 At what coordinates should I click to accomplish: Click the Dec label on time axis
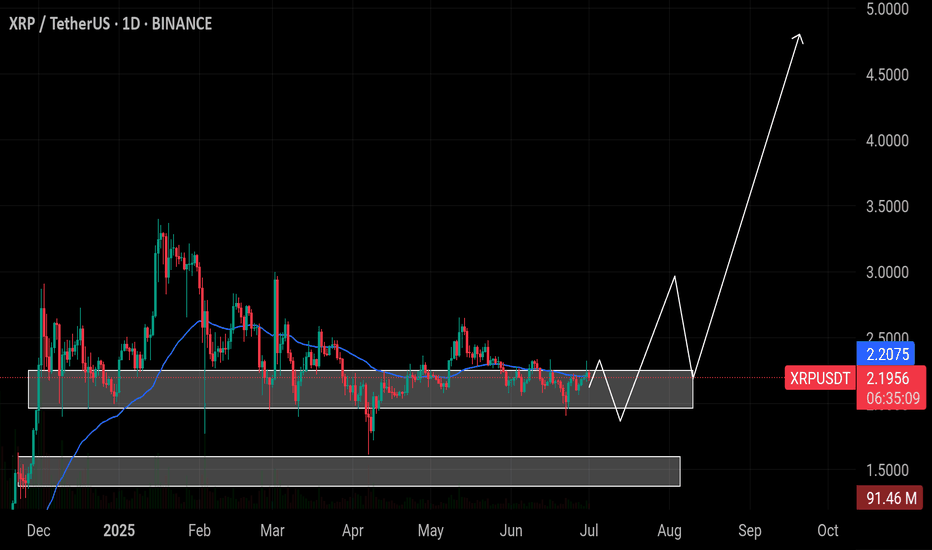(x=39, y=530)
